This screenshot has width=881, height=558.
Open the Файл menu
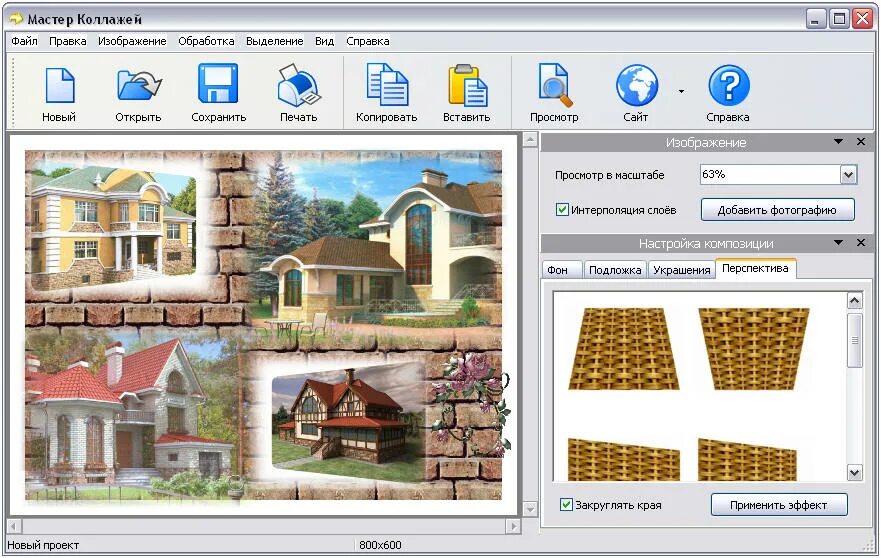click(25, 41)
